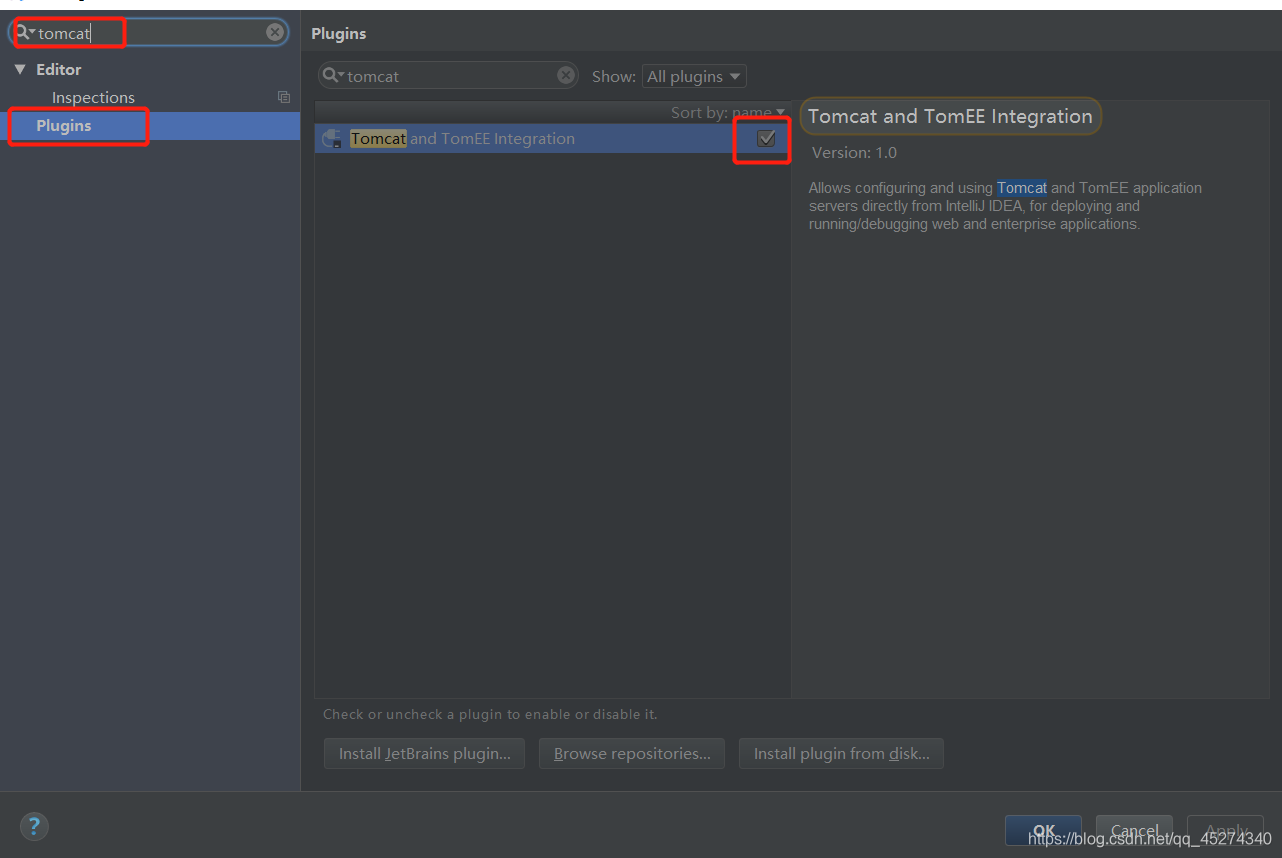Click the enable or disable hint text
Screen dimensions: 1282x858
click(490, 714)
